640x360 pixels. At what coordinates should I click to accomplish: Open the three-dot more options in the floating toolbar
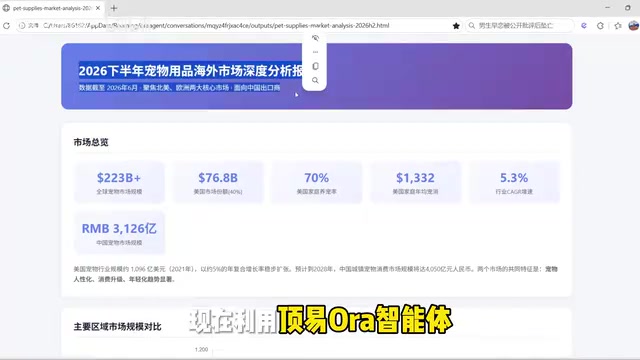tap(315, 52)
